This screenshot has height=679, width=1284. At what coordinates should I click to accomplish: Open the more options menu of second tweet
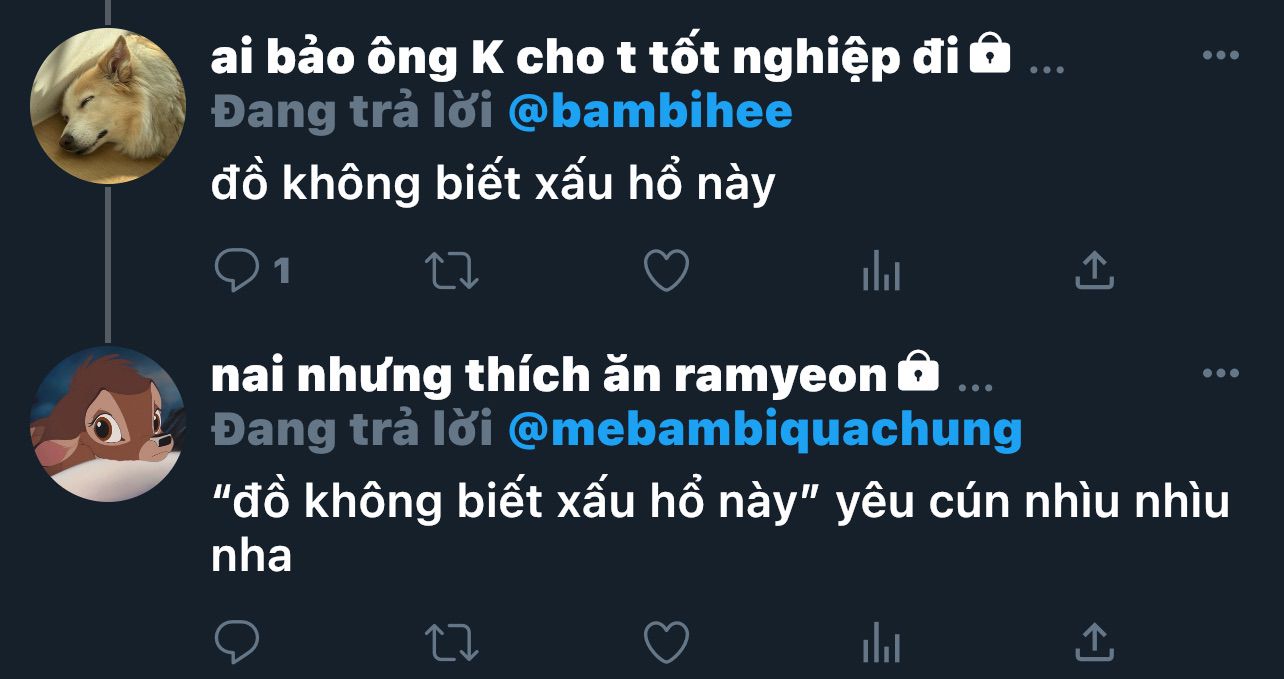click(1220, 373)
